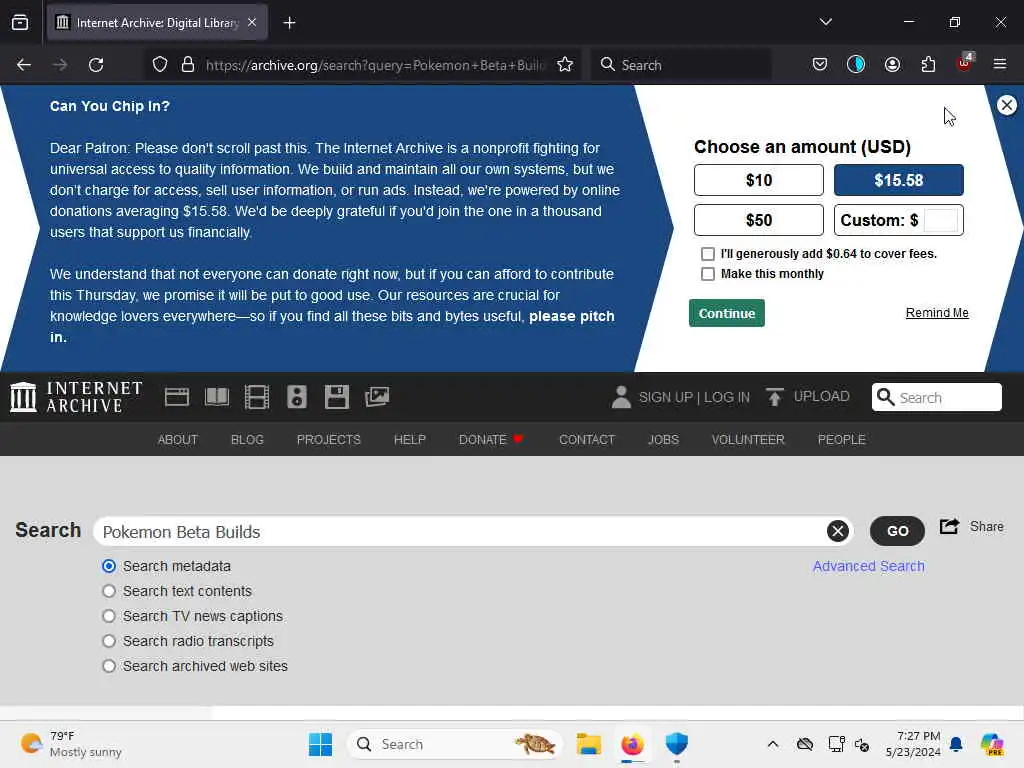
Task: Select the Search text contents option
Action: point(109,591)
